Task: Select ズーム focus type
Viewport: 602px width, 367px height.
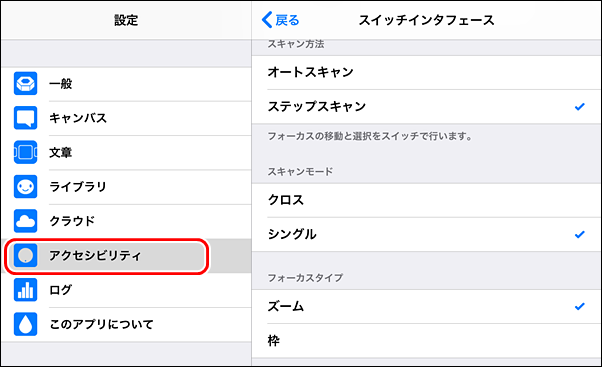Action: [x=427, y=307]
